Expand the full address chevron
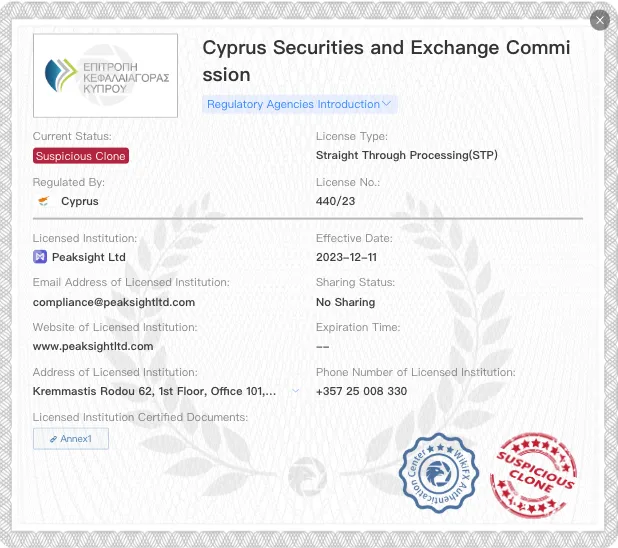Viewport: 618px width, 548px height. 296,391
